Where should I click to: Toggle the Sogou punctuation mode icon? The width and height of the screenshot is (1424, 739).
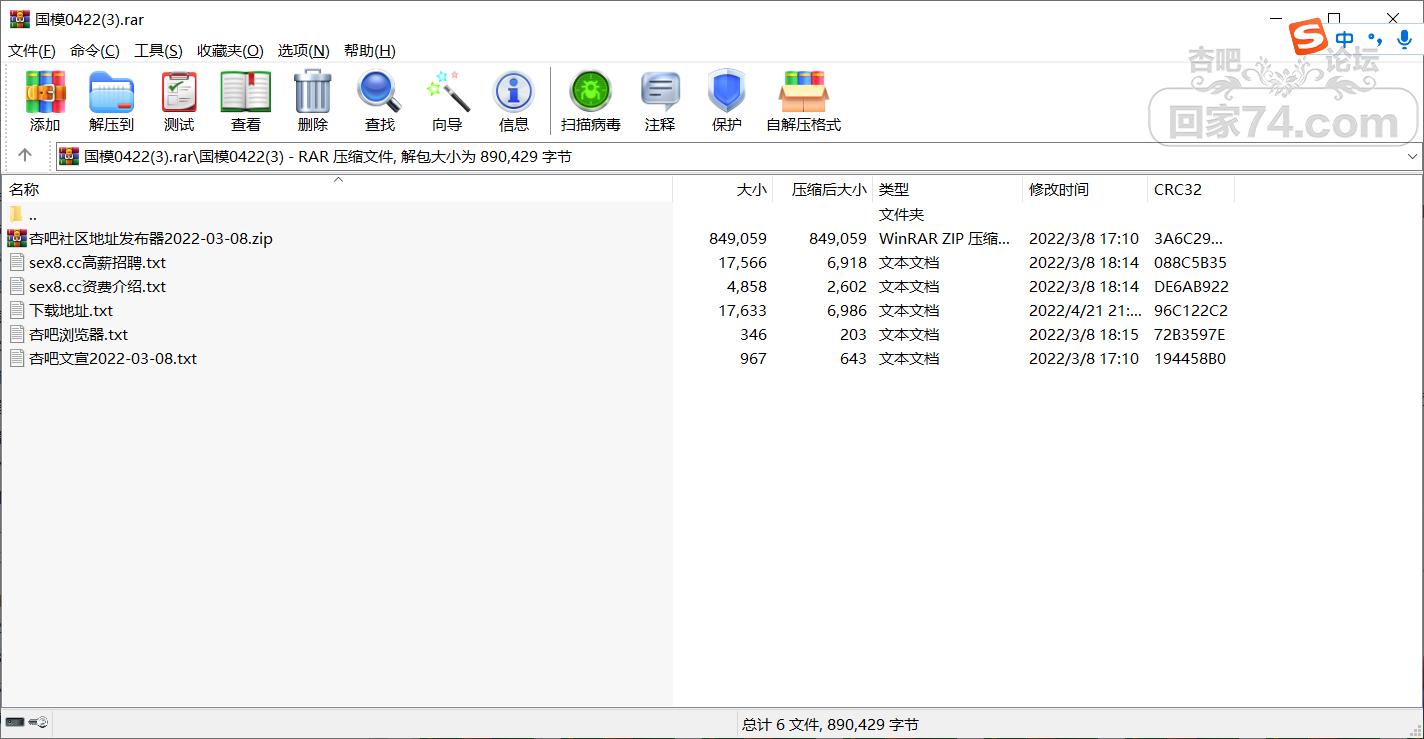tap(1375, 39)
